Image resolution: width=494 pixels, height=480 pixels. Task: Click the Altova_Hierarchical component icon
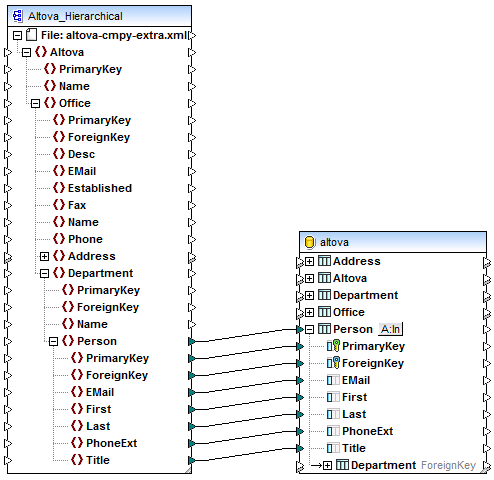pos(17,16)
